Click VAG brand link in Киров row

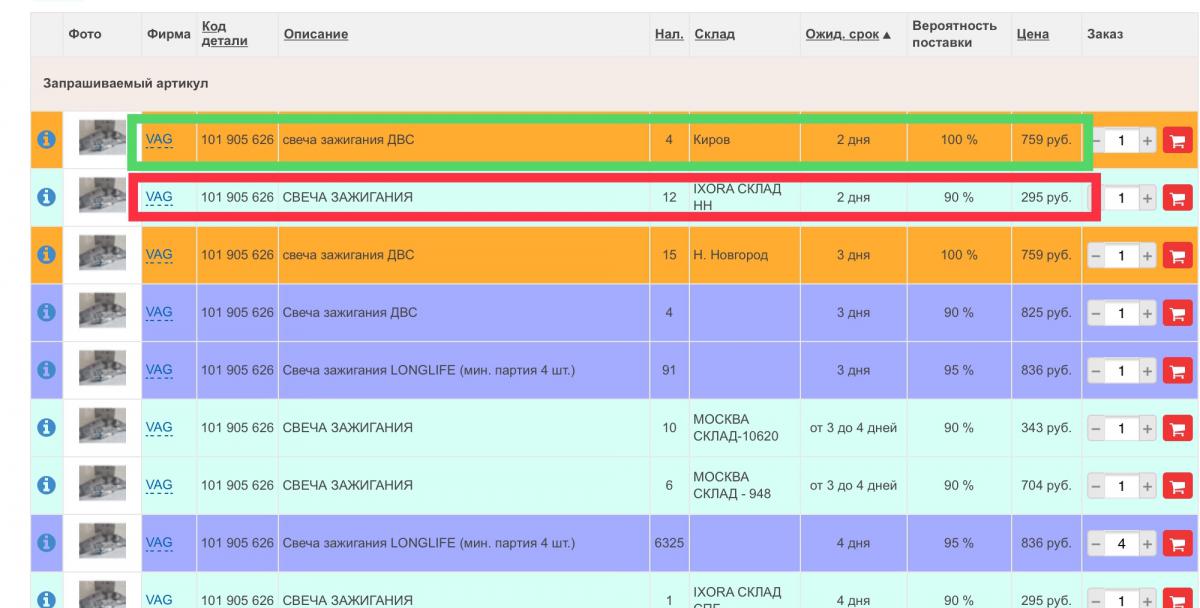click(x=160, y=141)
